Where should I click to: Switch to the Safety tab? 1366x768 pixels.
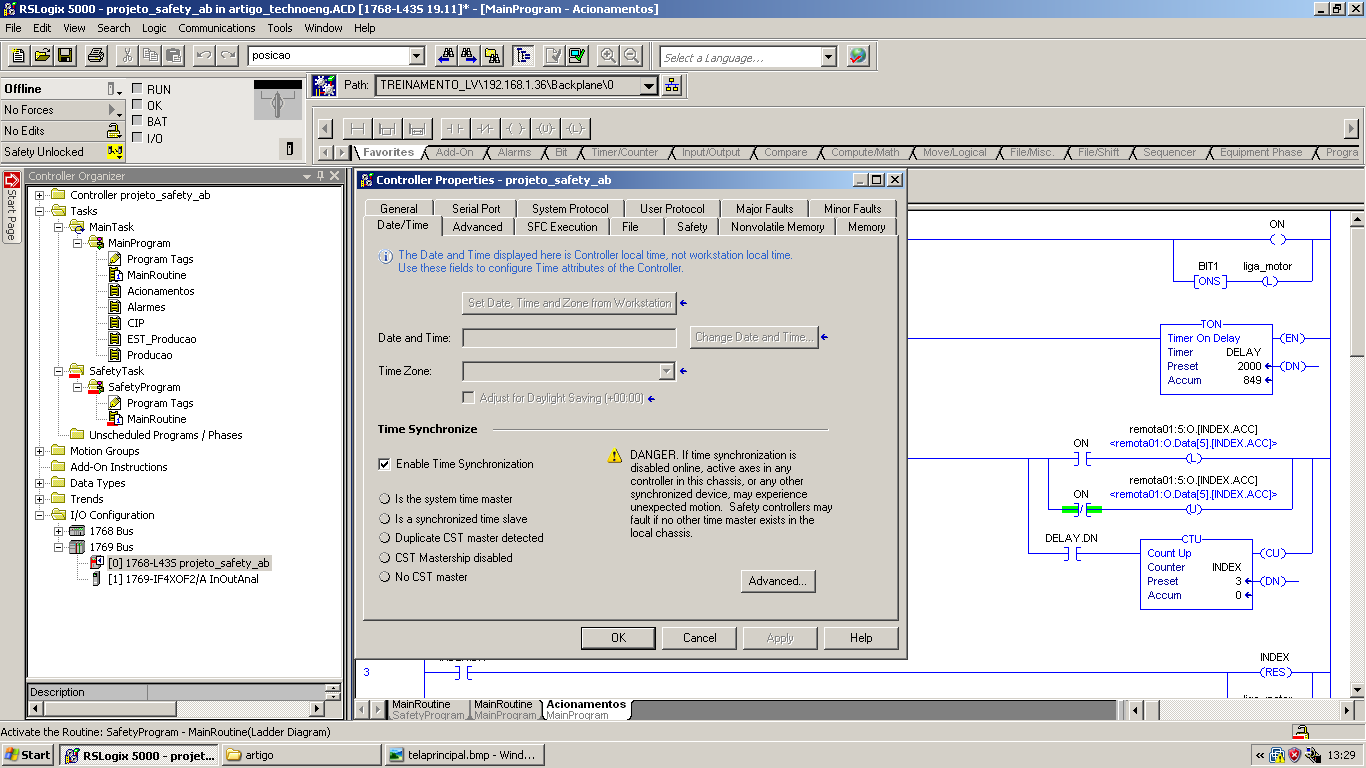(x=692, y=227)
